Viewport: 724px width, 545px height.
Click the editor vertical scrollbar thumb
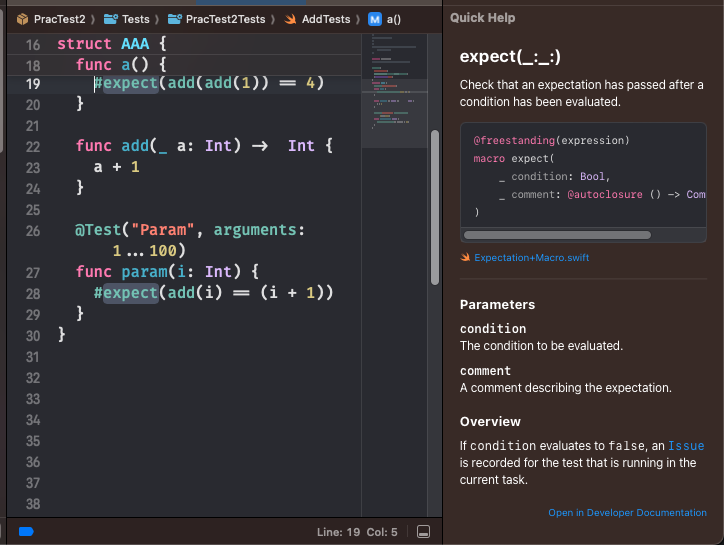pyautogui.click(x=434, y=208)
